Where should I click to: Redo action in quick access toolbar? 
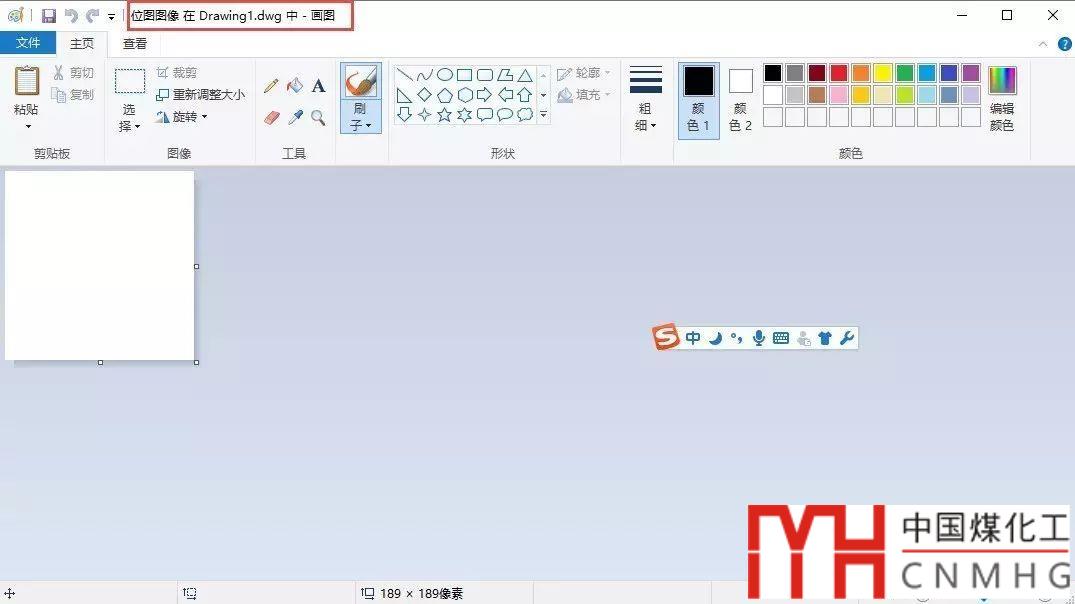93,16
